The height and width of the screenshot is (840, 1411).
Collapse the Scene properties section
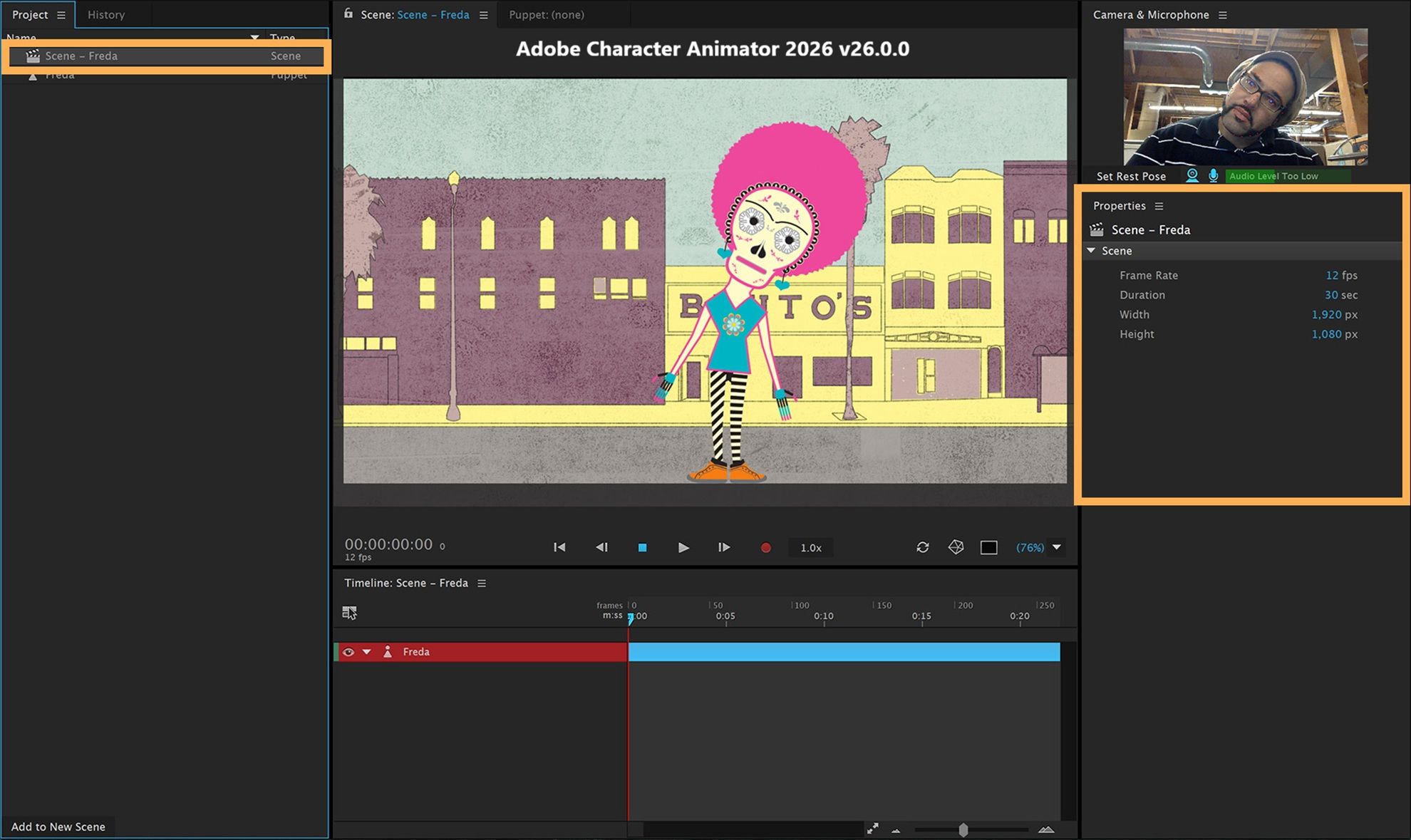coord(1090,251)
